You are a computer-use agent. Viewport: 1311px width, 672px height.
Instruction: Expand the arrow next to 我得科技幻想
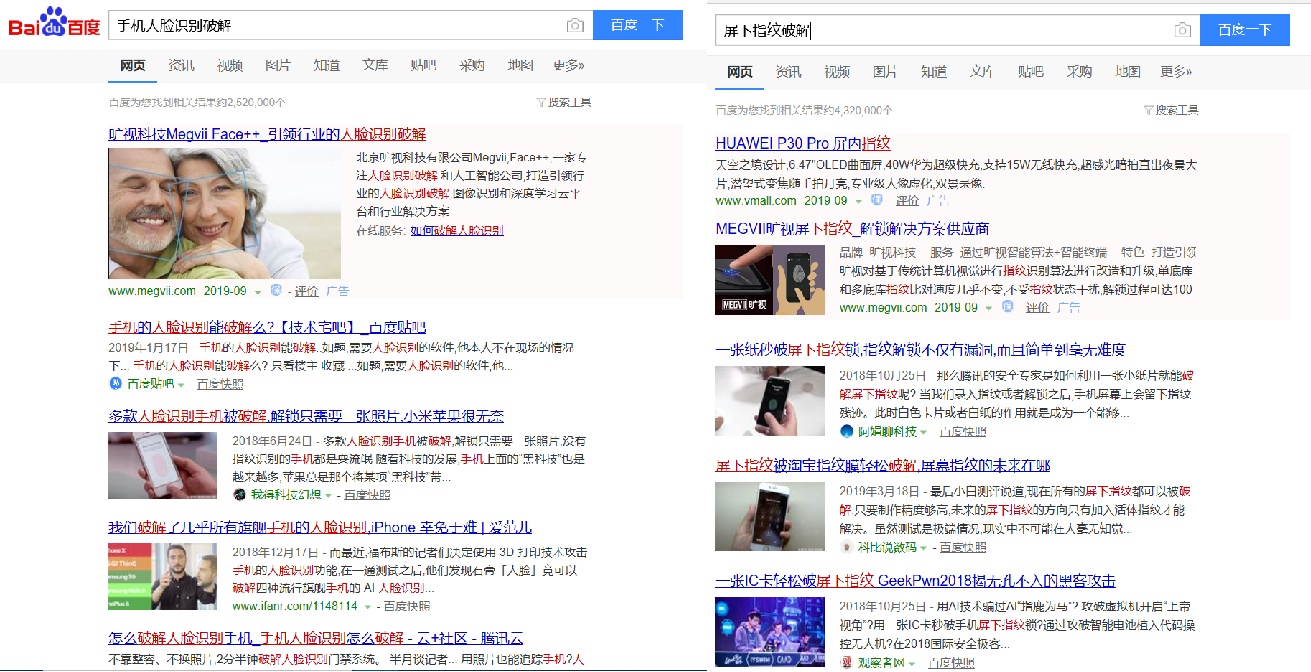329,494
